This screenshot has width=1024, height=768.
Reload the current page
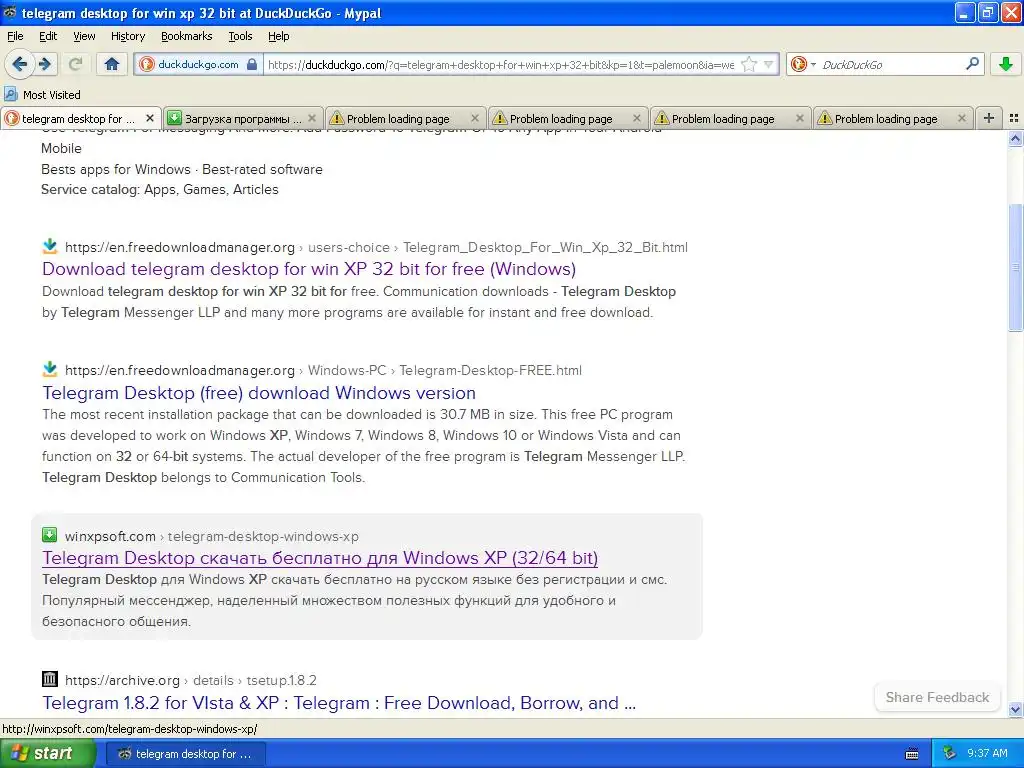[76, 64]
